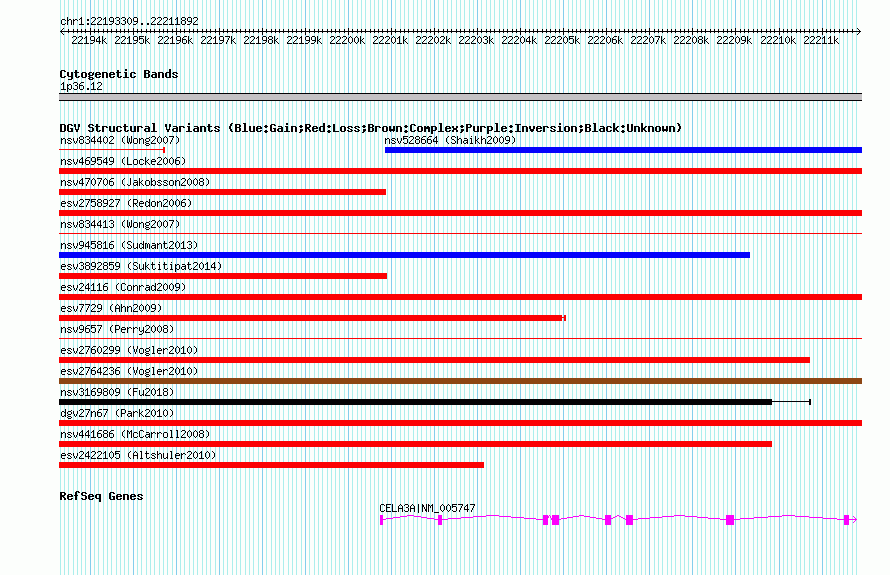Select the dgv27n67 (Park2010) label
890x575 pixels.
click(x=117, y=413)
